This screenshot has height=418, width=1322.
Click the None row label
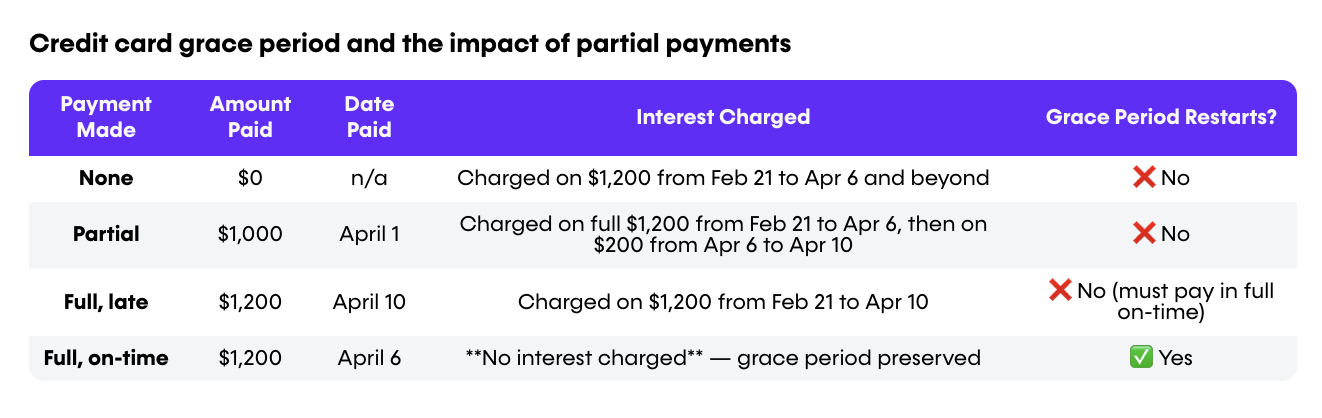pyautogui.click(x=106, y=179)
